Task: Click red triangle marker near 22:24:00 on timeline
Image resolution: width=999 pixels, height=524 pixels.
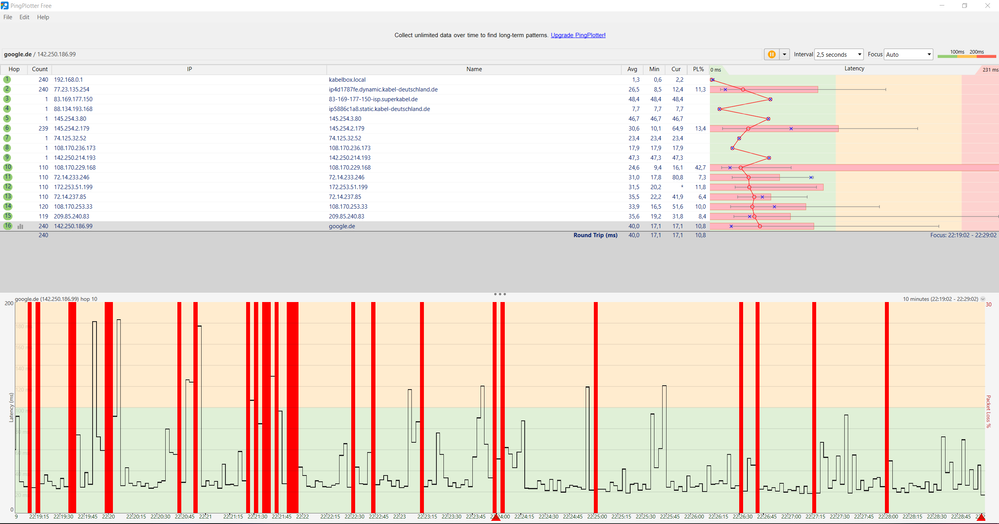Action: coord(496,517)
